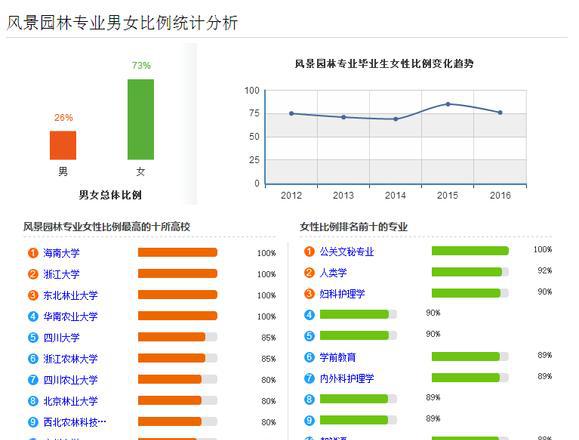Click rank 7 badge beside 四川农业大学
The width and height of the screenshot is (579, 440).
click(x=33, y=379)
